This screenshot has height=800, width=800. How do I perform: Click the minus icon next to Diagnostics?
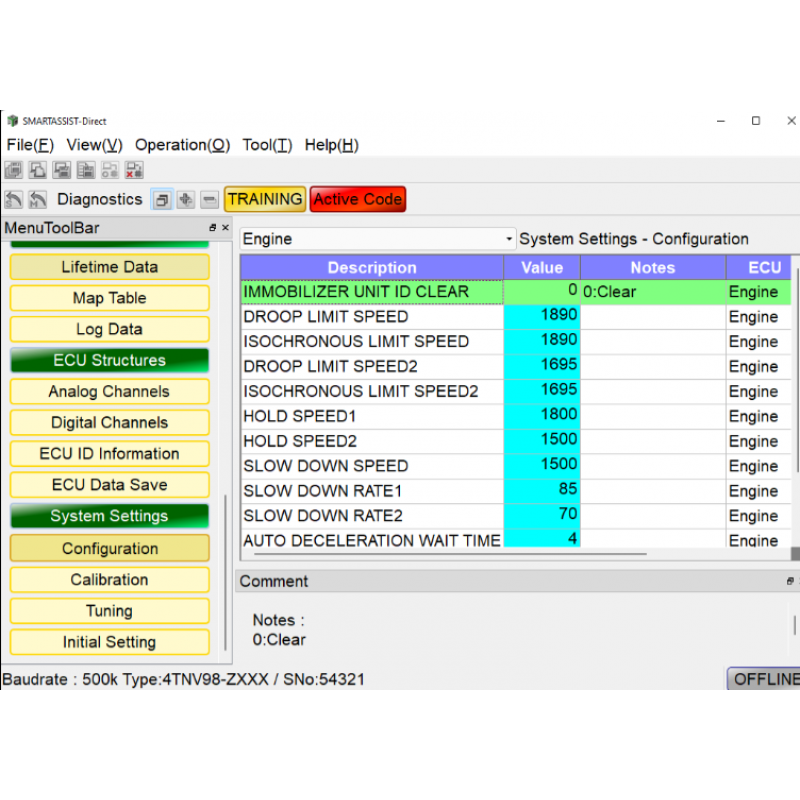pyautogui.click(x=209, y=199)
